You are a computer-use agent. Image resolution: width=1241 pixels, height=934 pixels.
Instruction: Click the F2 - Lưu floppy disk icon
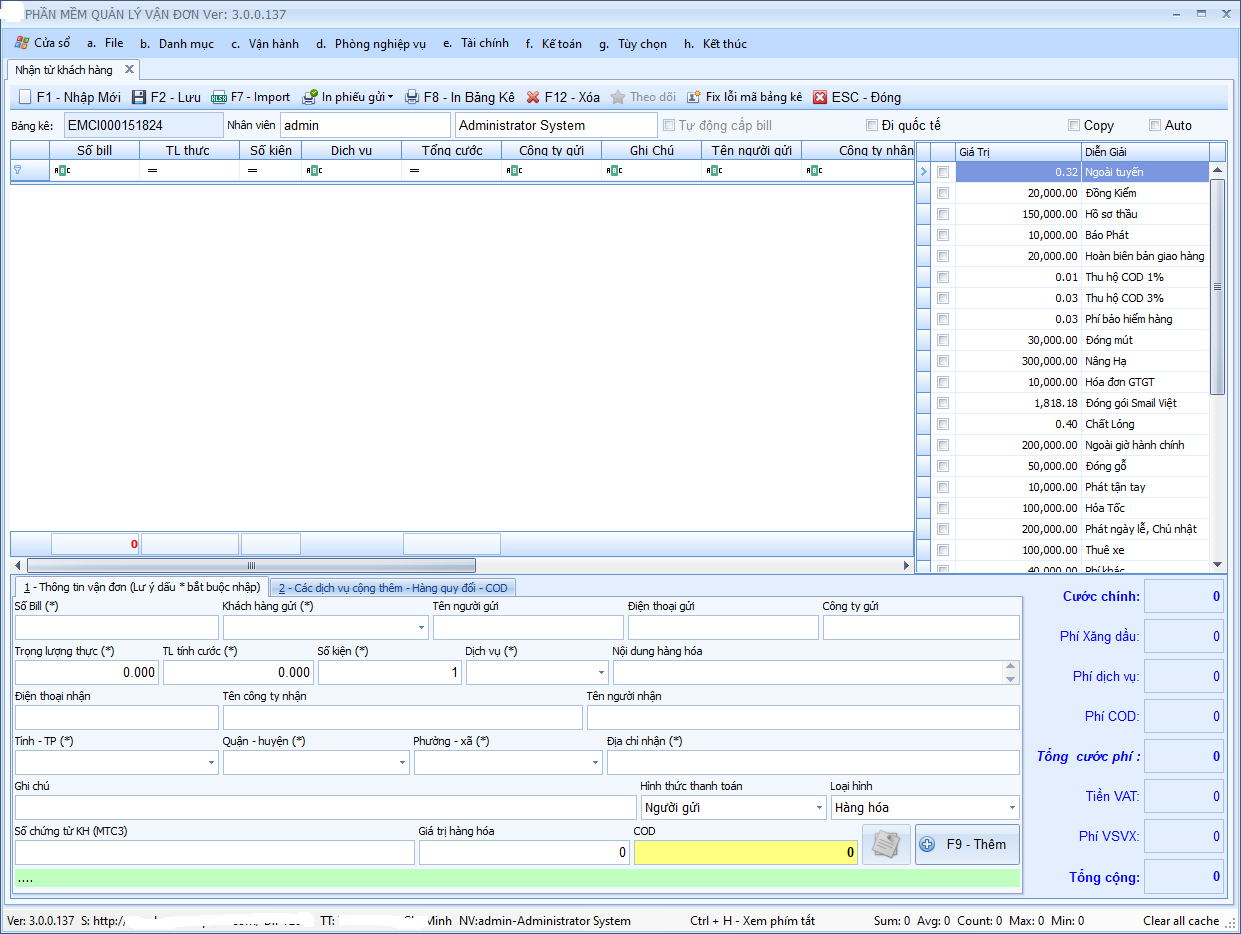[139, 97]
